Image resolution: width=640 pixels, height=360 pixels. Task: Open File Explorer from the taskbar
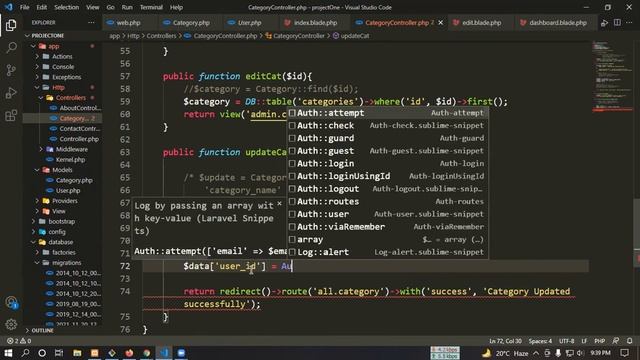tap(77, 353)
